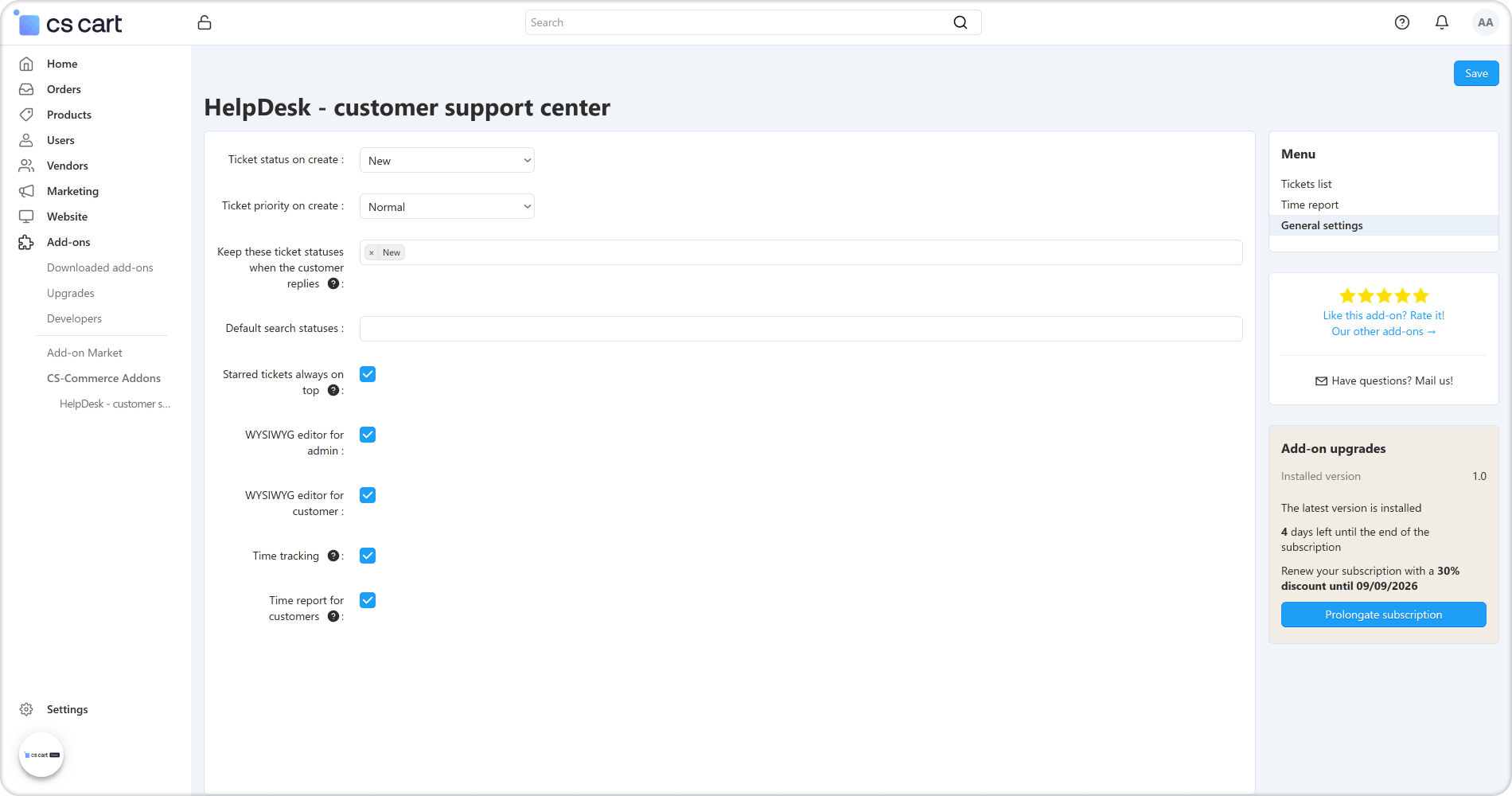Screen dimensions: 1512x796
Task: Disable Time tracking checkbox
Action: [x=368, y=556]
